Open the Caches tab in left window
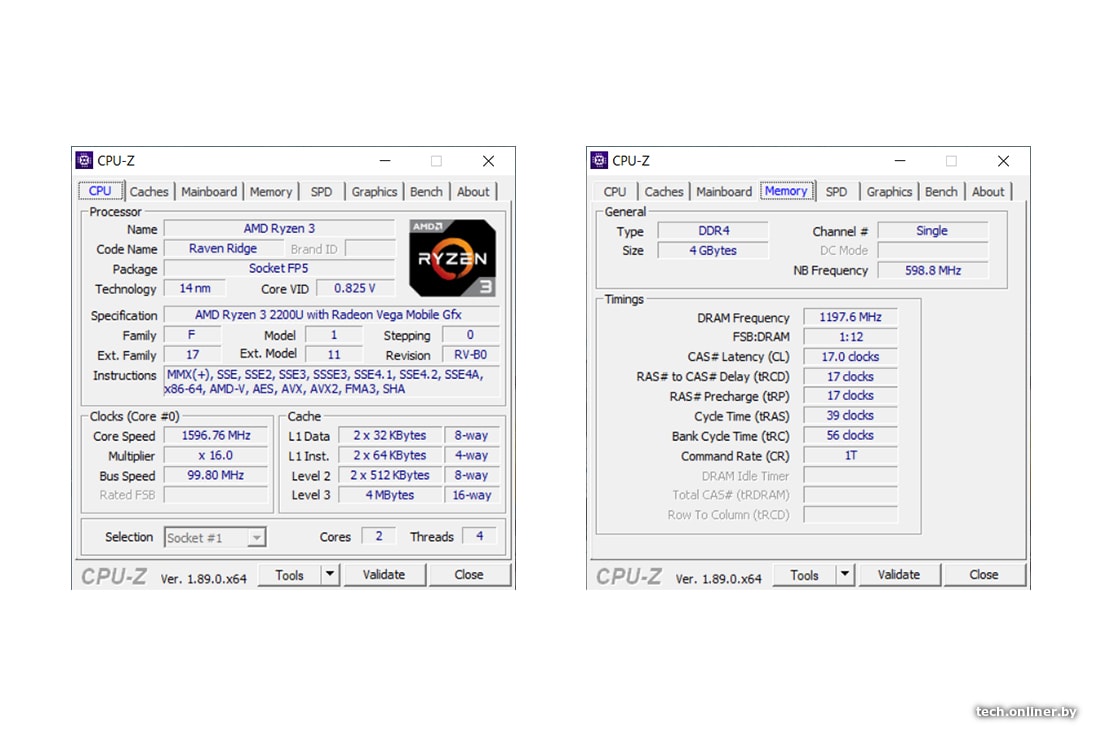The height and width of the screenshot is (735, 1100). pyautogui.click(x=149, y=191)
